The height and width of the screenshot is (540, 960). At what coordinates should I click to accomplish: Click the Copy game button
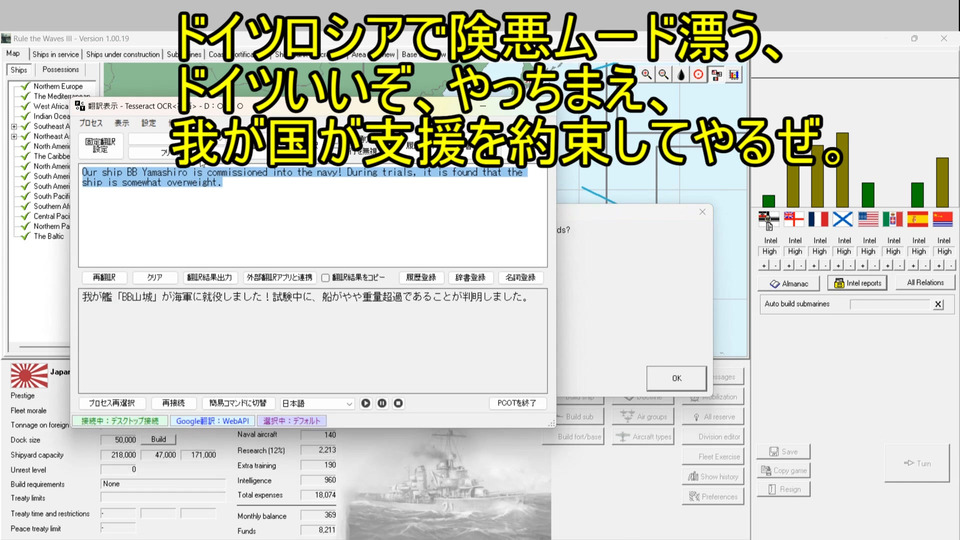point(783,470)
